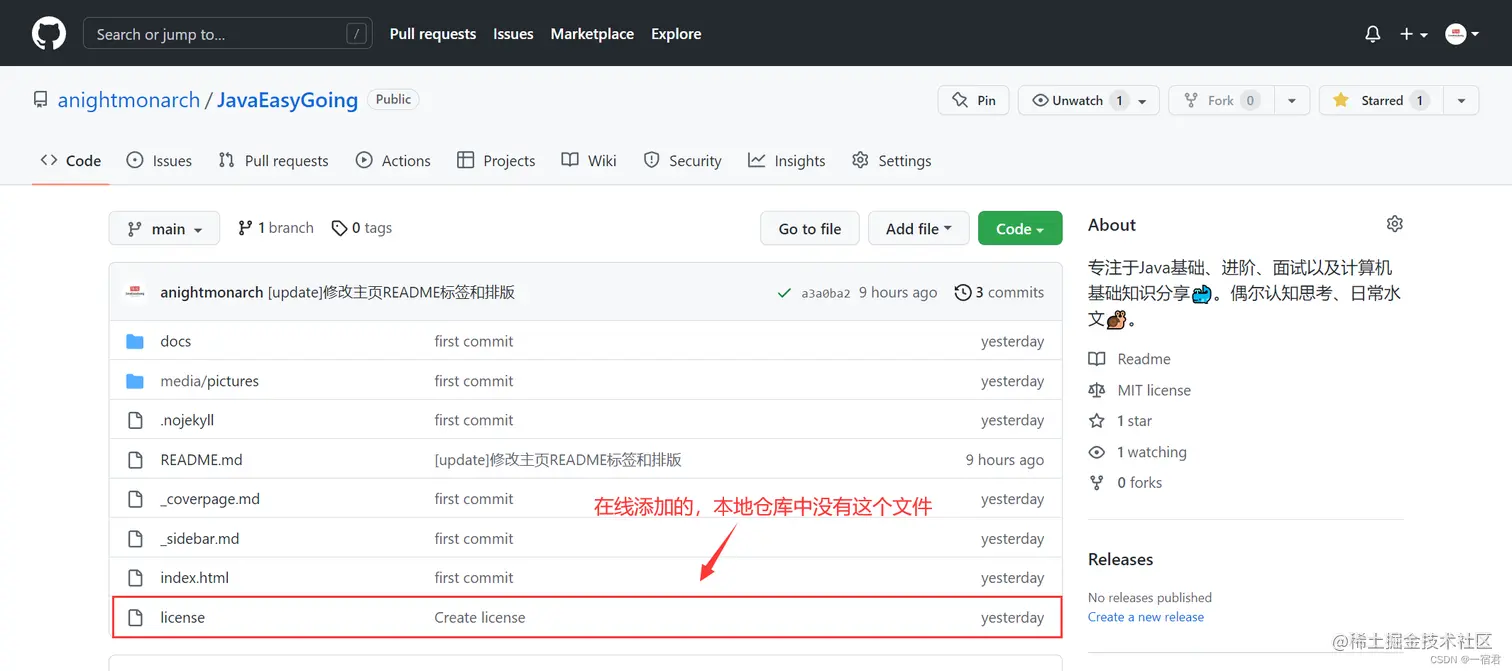
Task: Open the JavaEasyGoing repository link
Action: coord(287,100)
